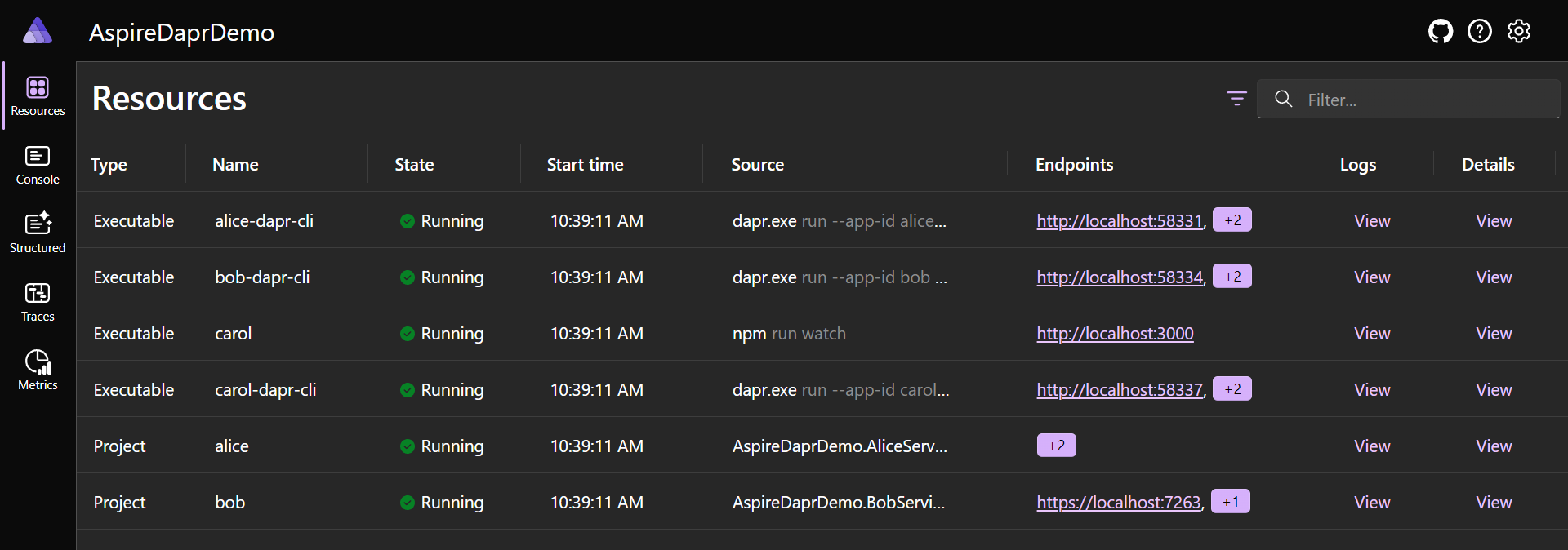View logs for alice project

(x=1372, y=446)
